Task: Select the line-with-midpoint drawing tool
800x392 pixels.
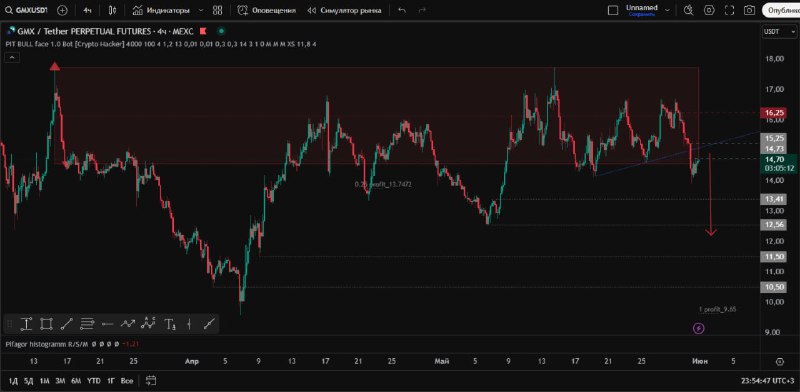Action: pos(209,324)
